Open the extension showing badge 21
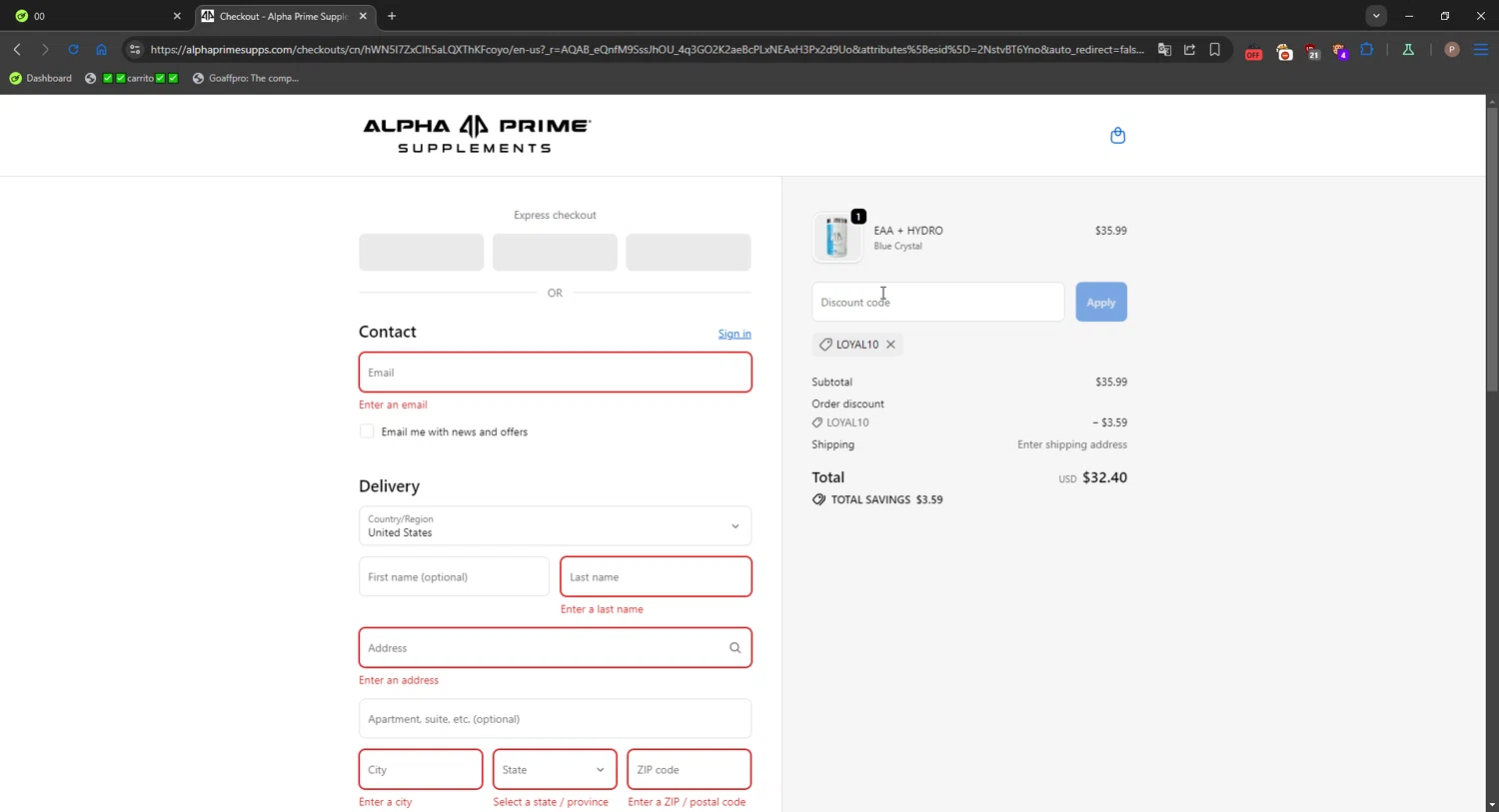 [1312, 52]
